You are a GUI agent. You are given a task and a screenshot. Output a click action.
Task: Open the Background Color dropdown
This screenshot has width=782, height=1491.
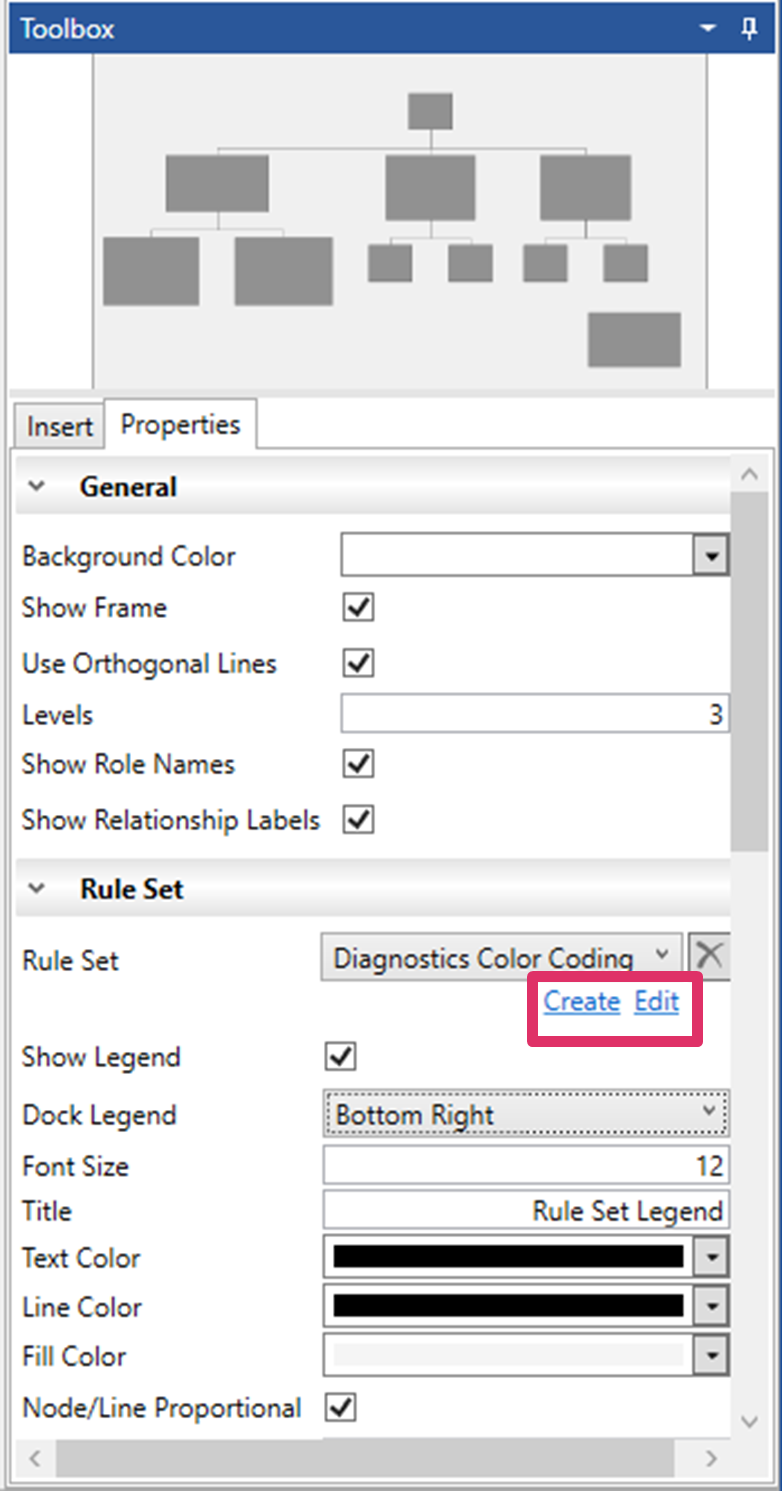pos(711,556)
